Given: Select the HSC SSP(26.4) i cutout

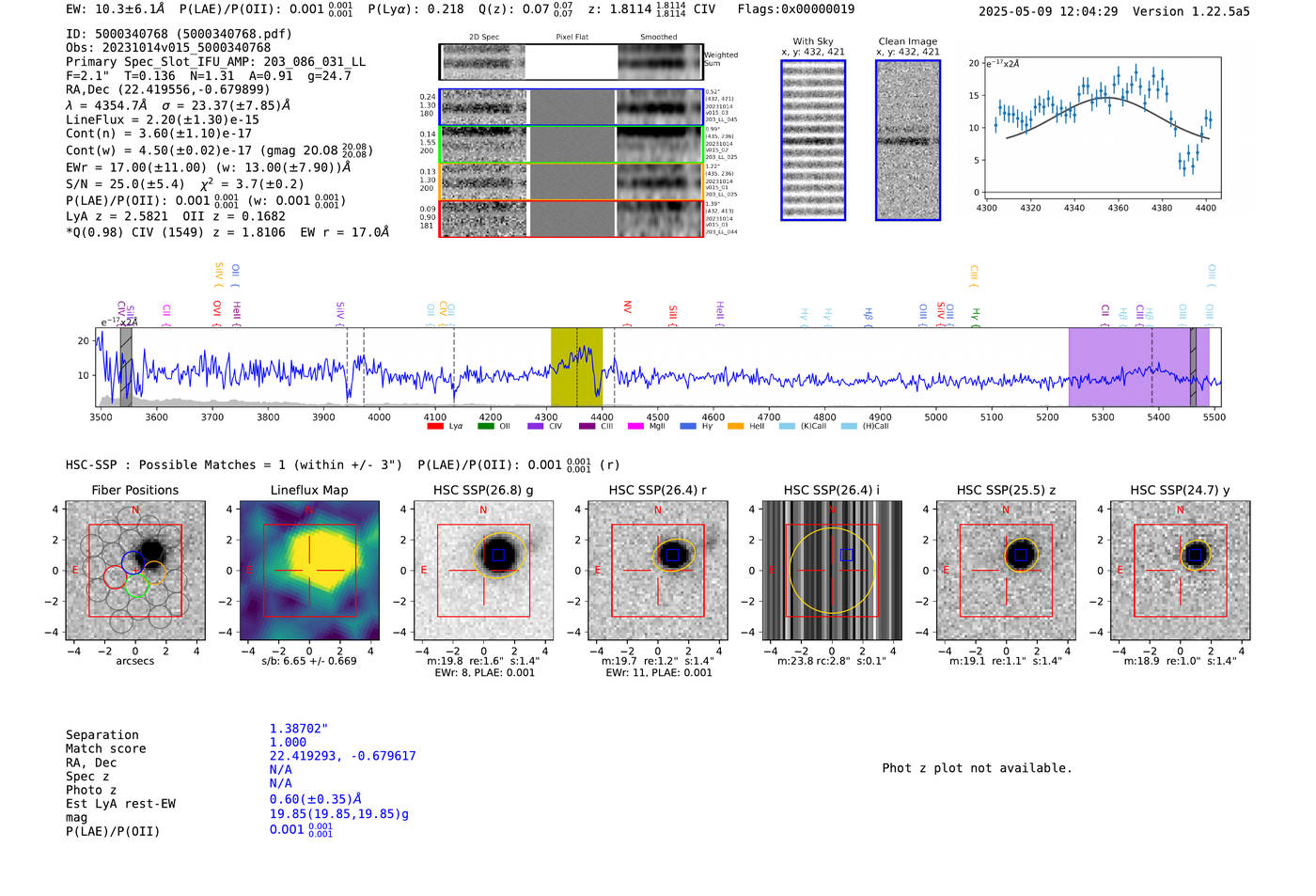Looking at the screenshot, I should pyautogui.click(x=832, y=570).
